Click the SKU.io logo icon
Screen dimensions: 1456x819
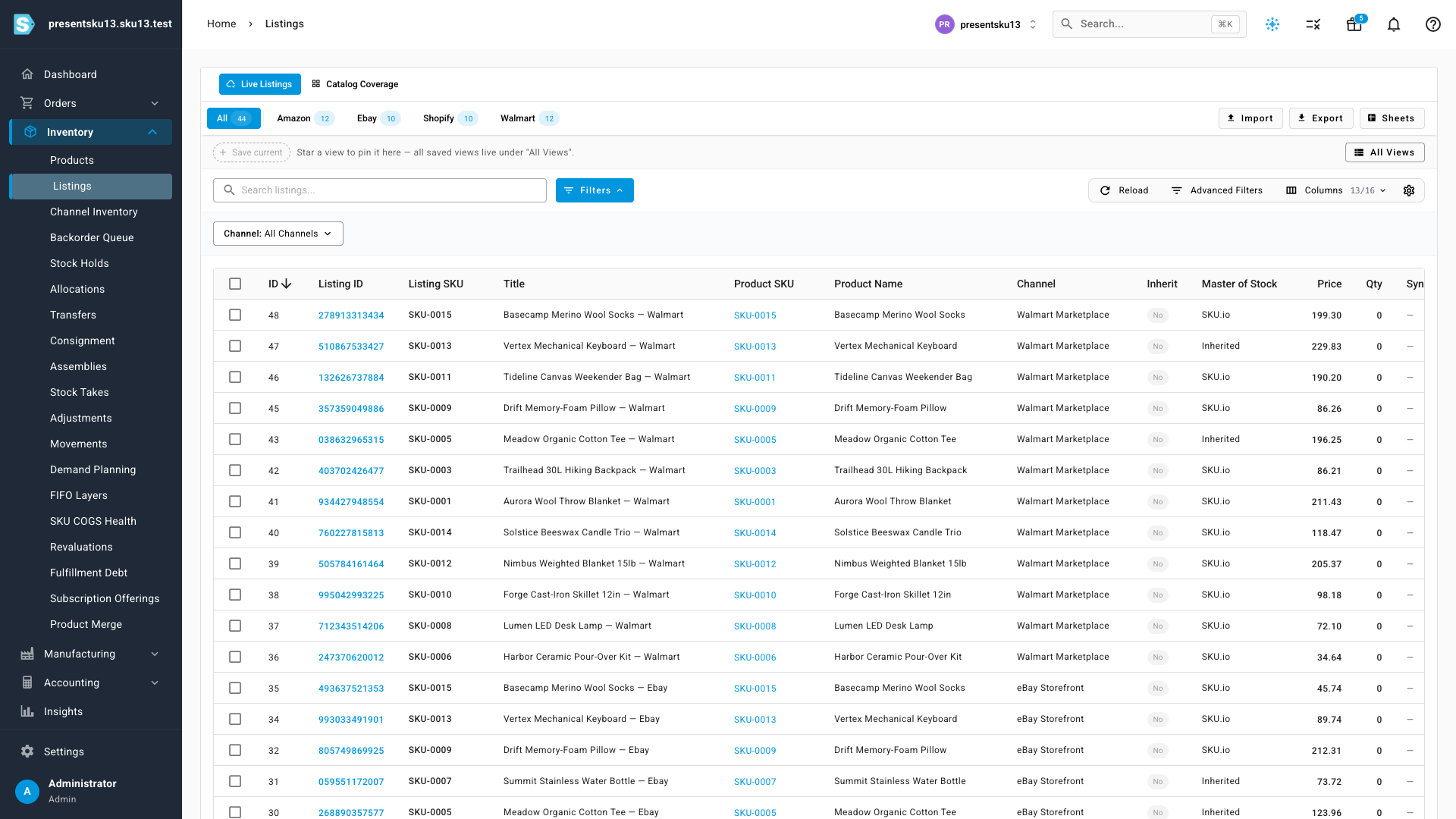pyautogui.click(x=24, y=24)
